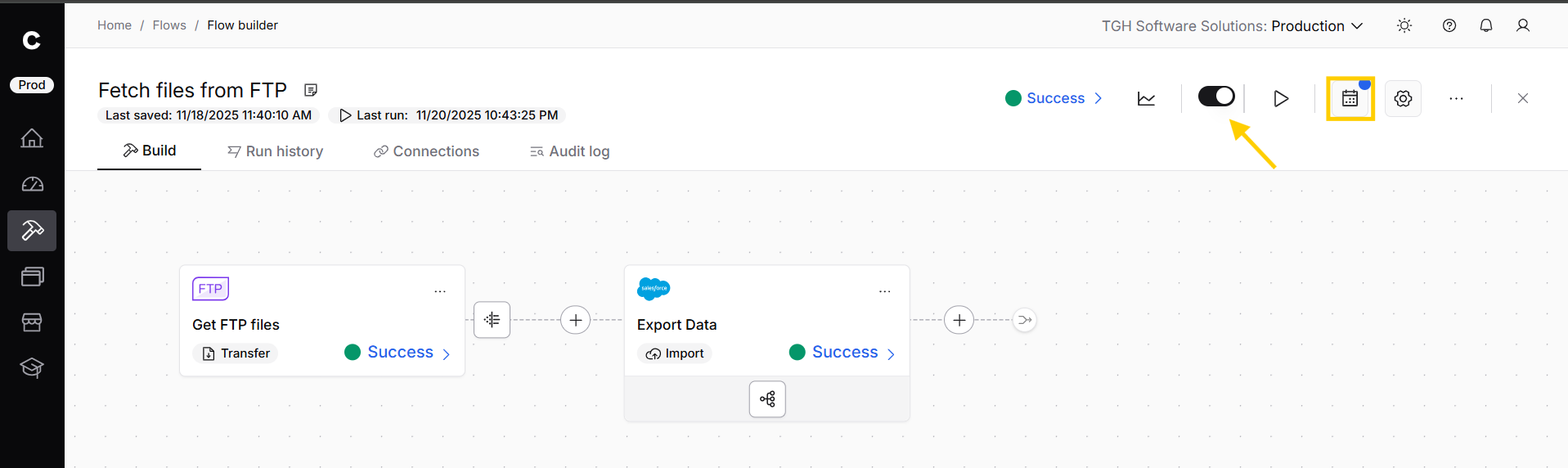Open the Connections tab
Image resolution: width=1568 pixels, height=468 pixels.
(426, 151)
